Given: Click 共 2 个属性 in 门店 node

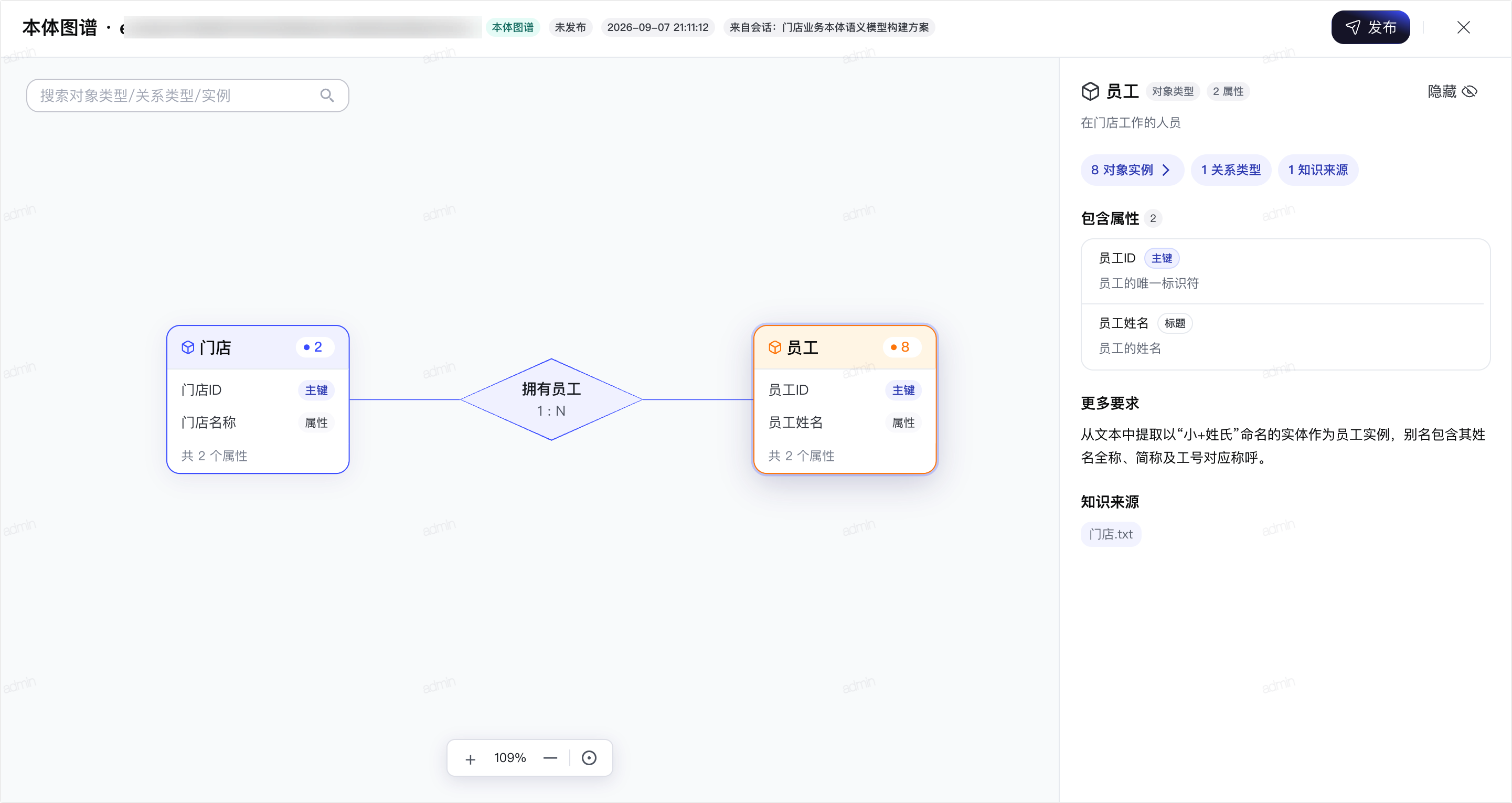Looking at the screenshot, I should pos(214,456).
